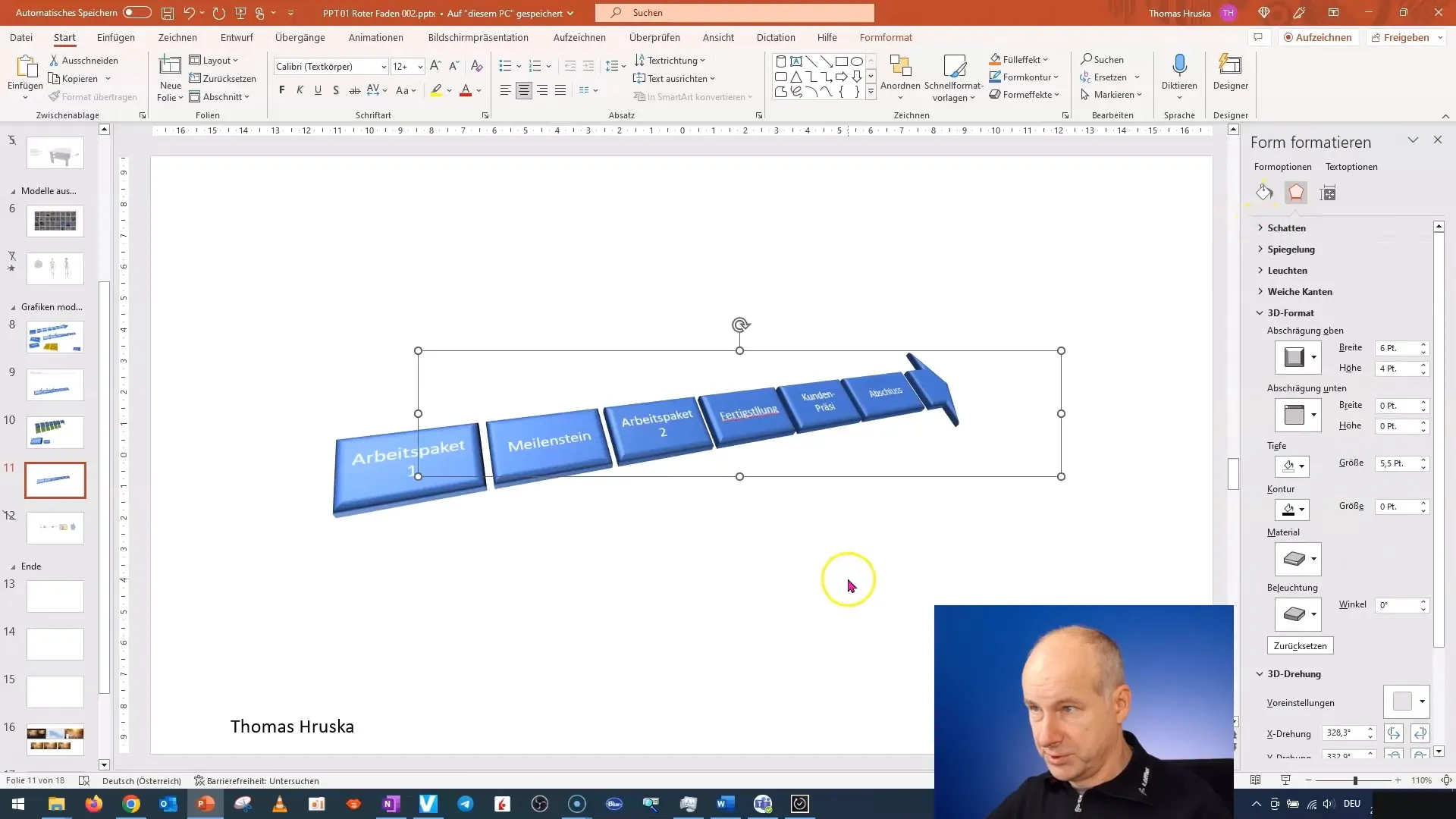This screenshot has height=819, width=1456.
Task: Expand the 3D-Format section
Action: click(x=1290, y=312)
